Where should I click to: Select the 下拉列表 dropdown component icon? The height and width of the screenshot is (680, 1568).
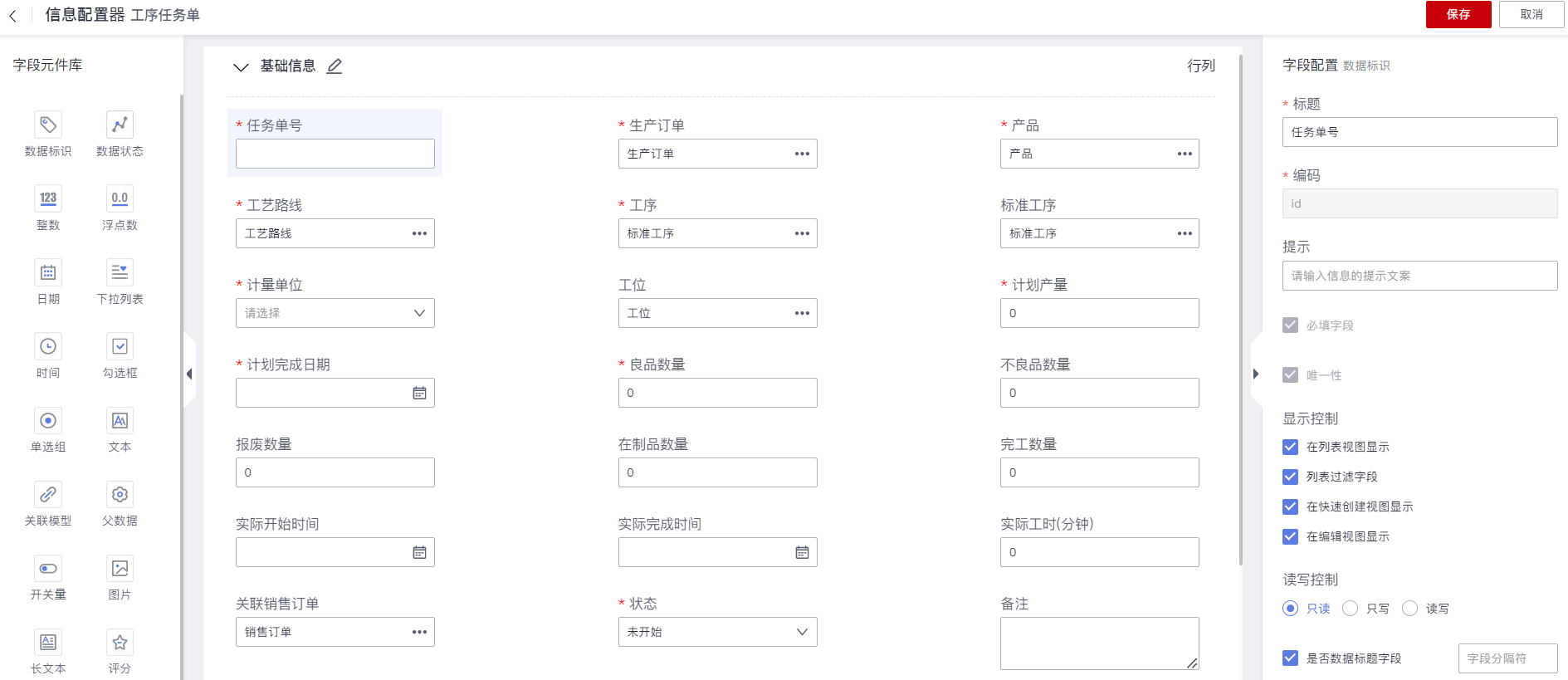pos(120,272)
